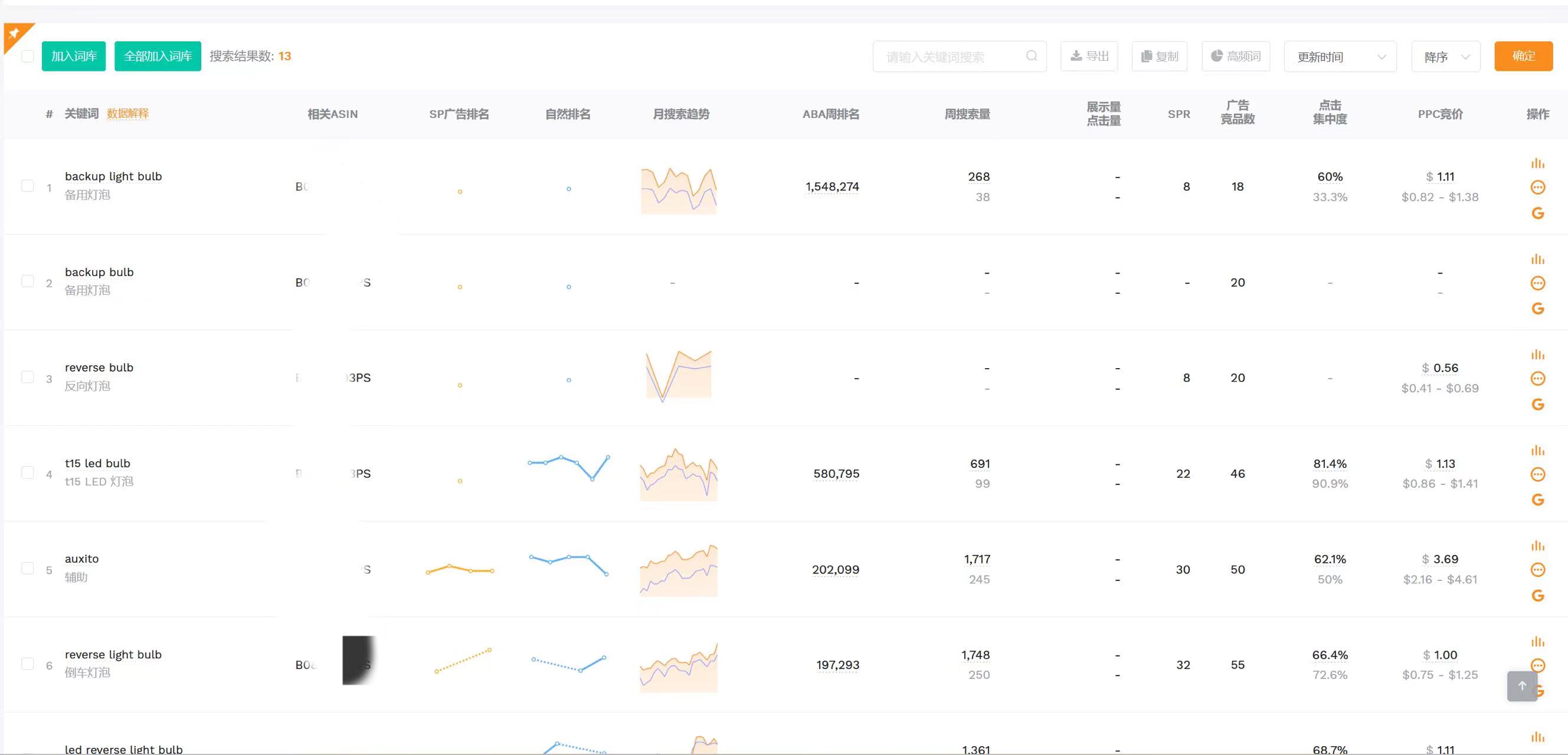Toggle the select-all checkbox in the toolbar

pos(27,56)
